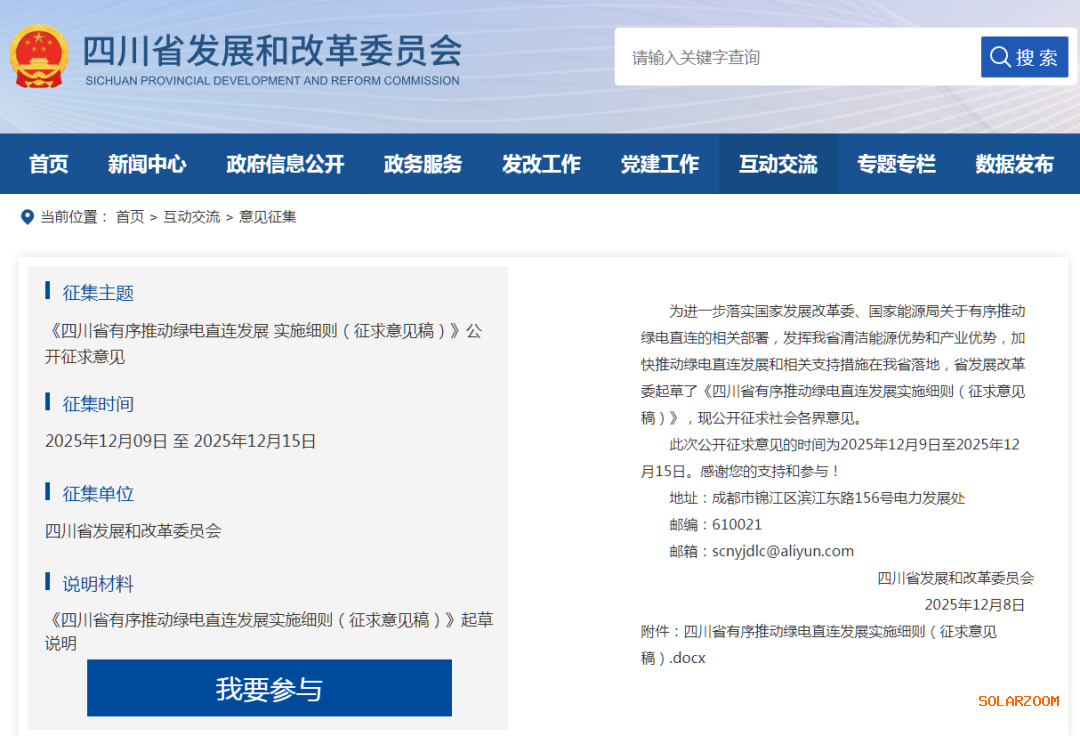Navigate to 专题专栏 section
The height and width of the screenshot is (736, 1080).
pyautogui.click(x=896, y=164)
